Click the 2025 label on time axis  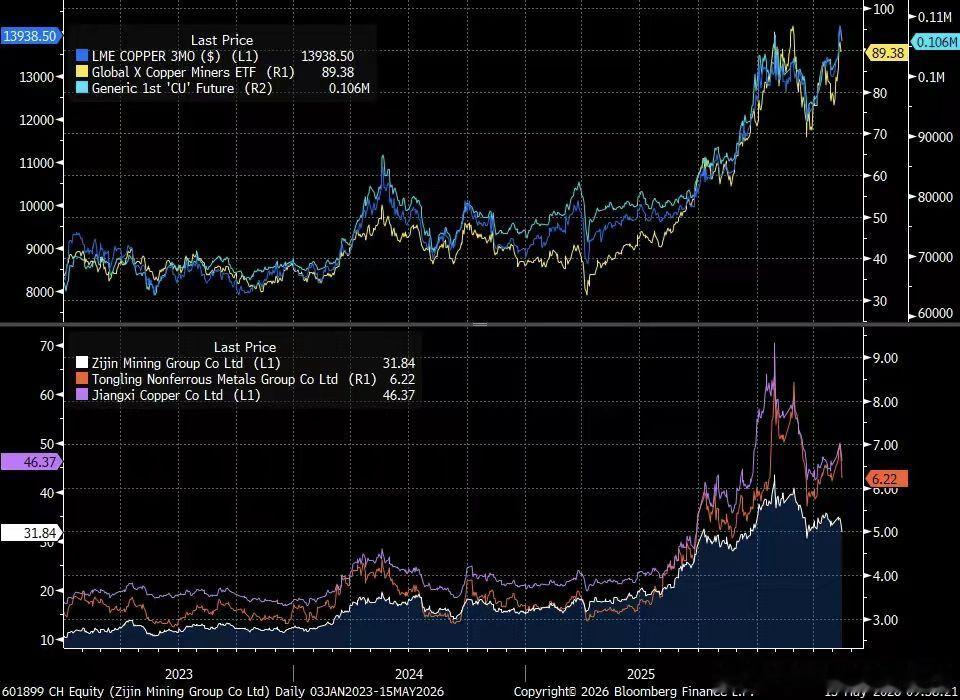[x=641, y=674]
